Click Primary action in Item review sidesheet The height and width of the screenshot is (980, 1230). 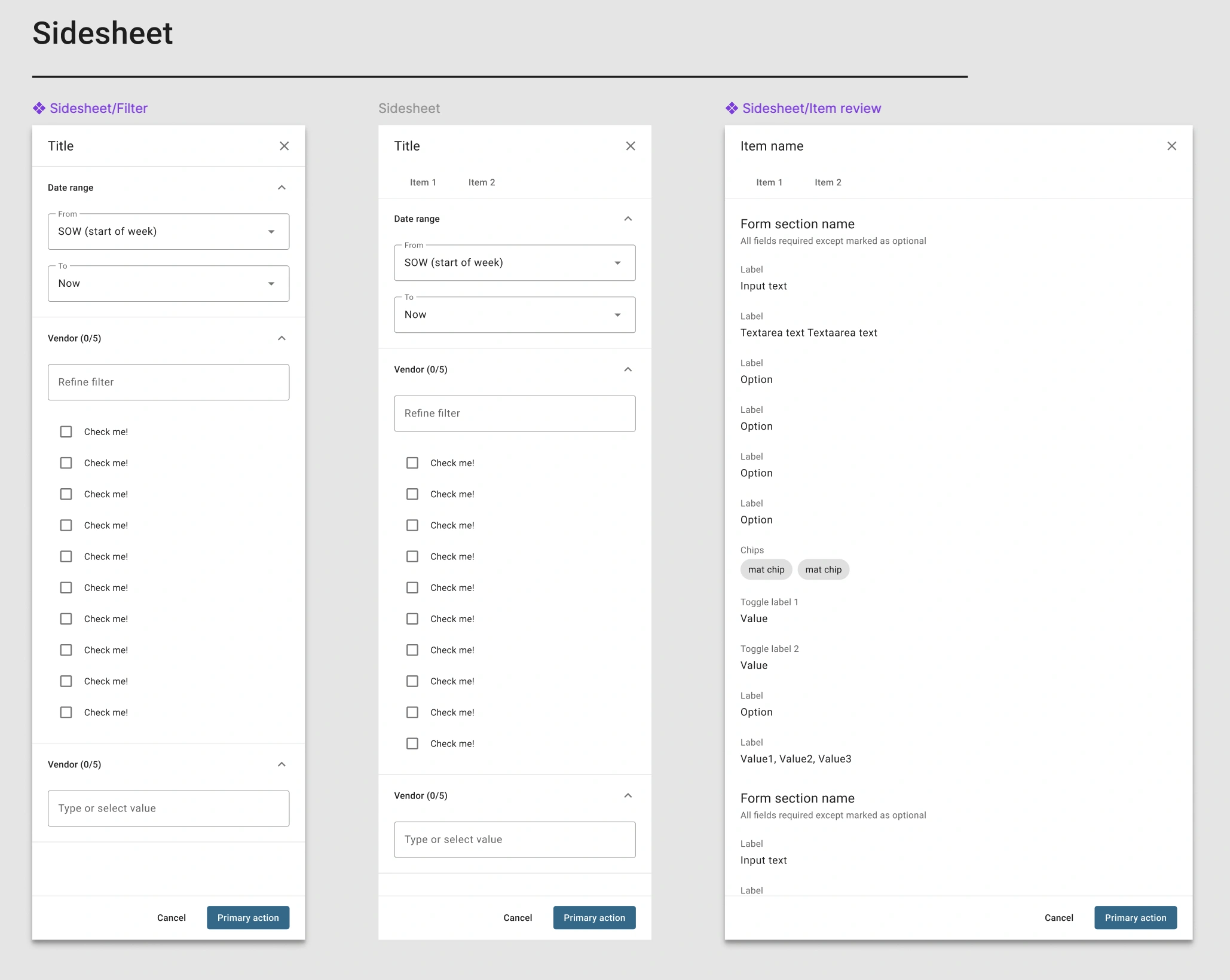pos(1136,918)
